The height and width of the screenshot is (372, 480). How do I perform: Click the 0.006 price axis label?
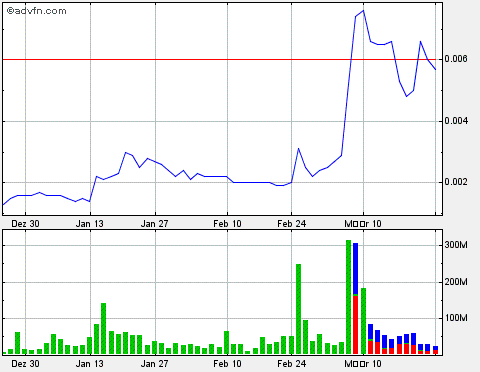[x=456, y=59]
